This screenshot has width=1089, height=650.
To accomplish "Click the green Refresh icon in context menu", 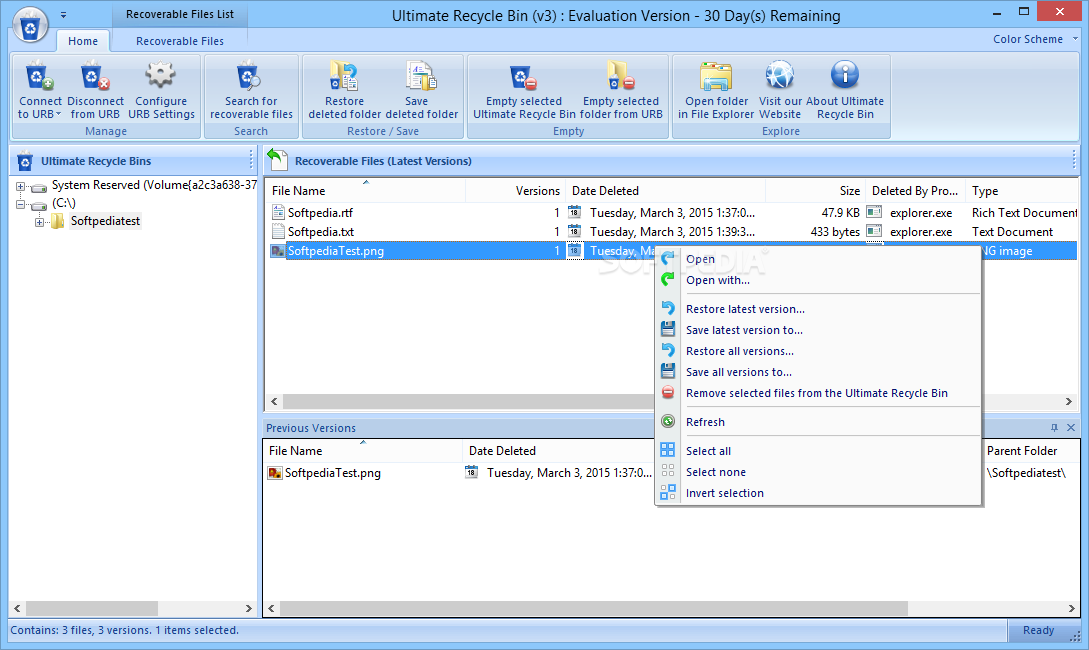I will (x=668, y=422).
